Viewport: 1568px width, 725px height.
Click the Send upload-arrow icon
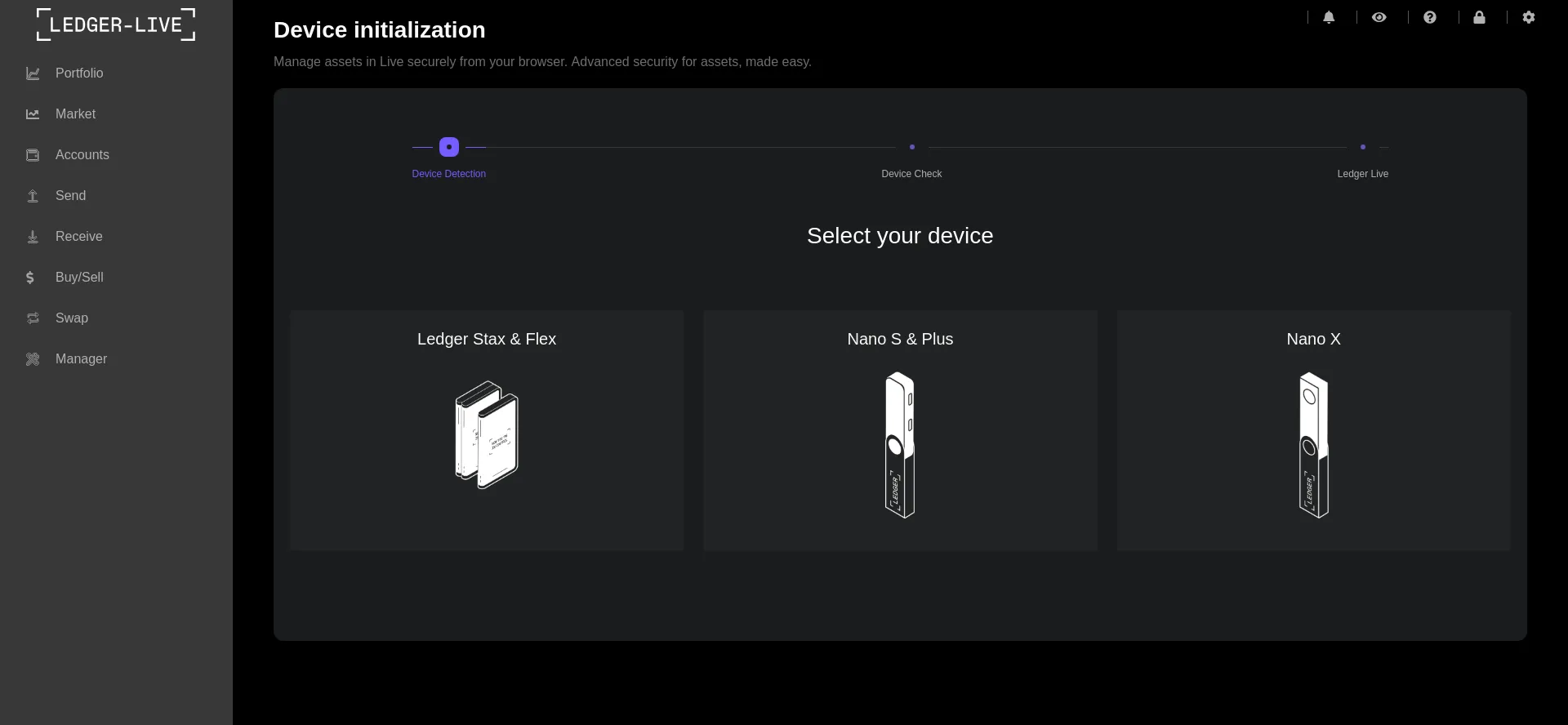[x=33, y=196]
